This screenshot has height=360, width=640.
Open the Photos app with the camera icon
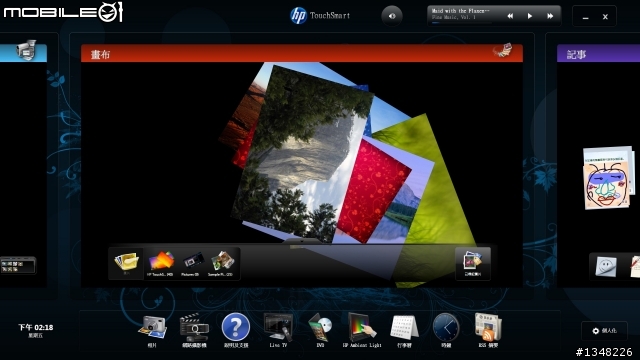152,331
